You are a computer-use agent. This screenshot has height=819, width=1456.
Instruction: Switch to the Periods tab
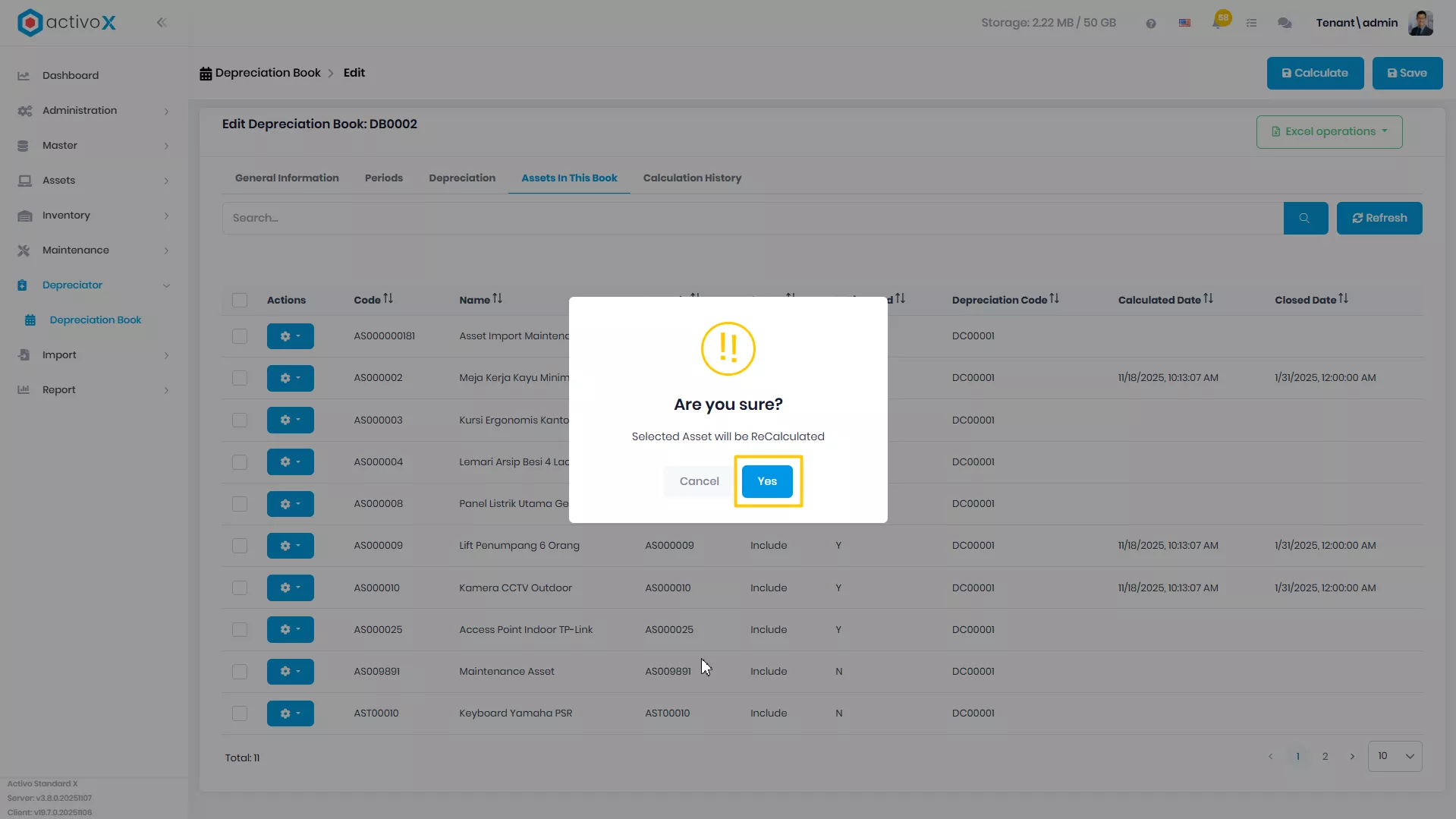384,178
